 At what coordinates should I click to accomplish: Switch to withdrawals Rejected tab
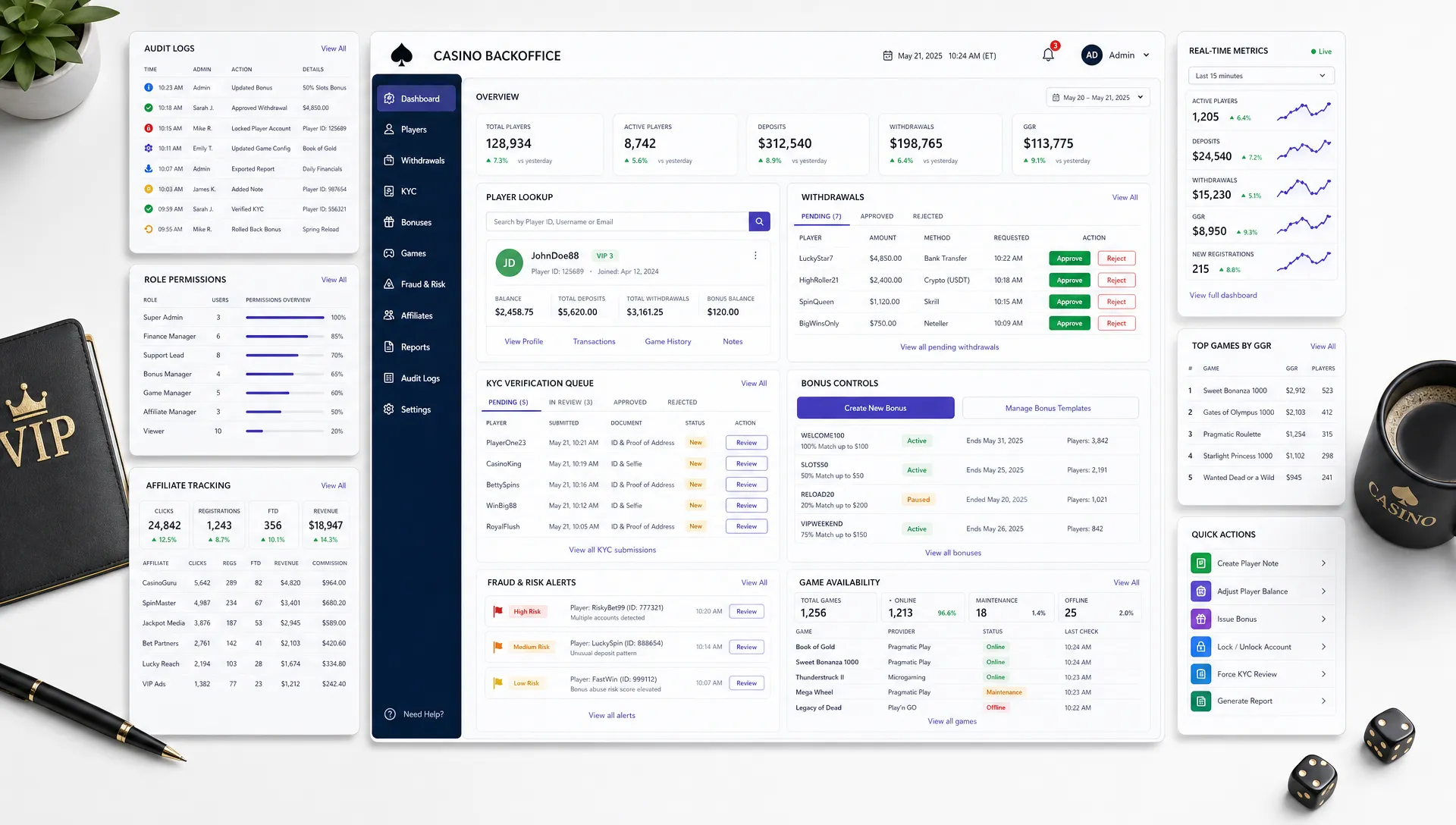927,216
